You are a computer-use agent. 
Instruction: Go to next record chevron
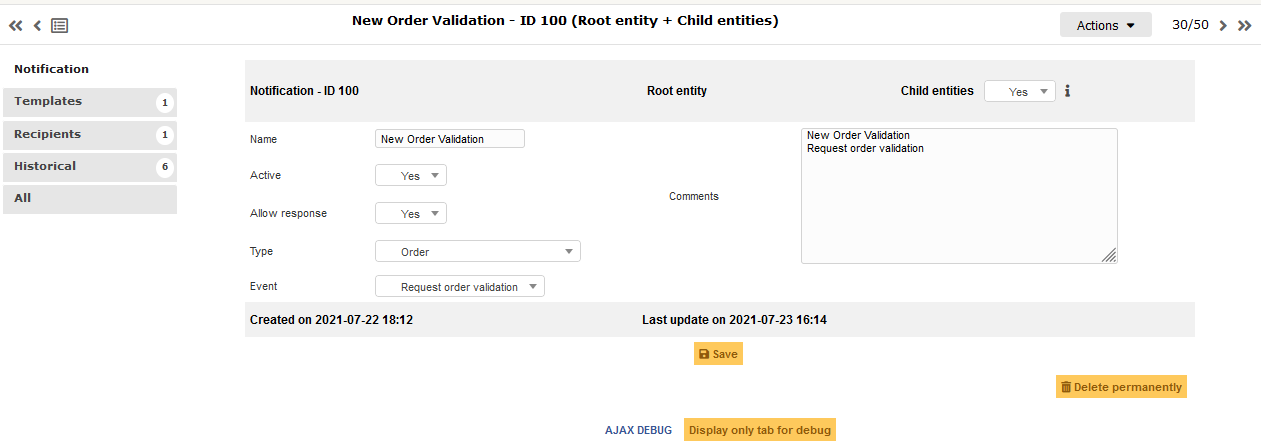click(x=1222, y=26)
